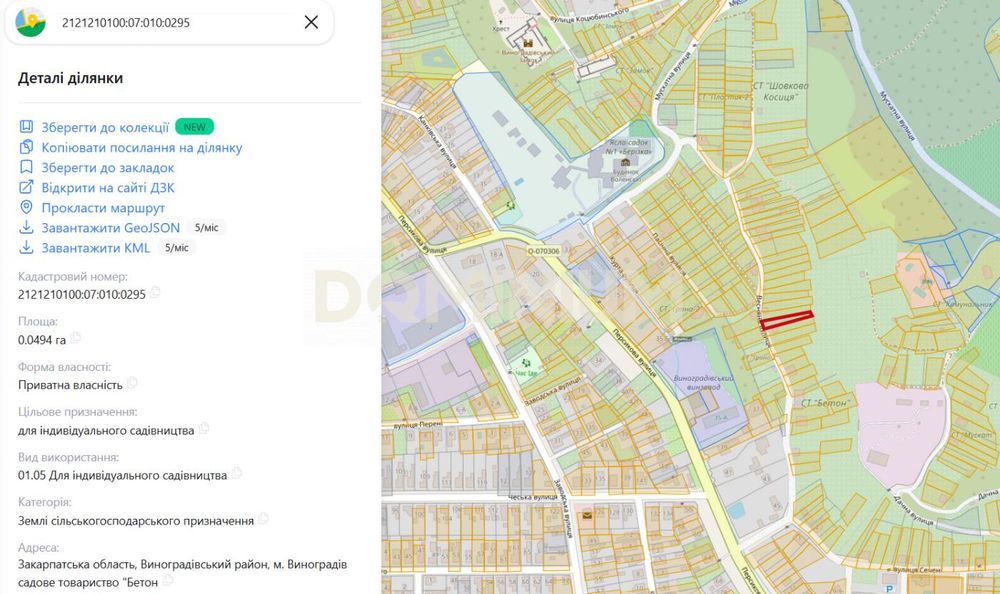1000x594 pixels.
Task: Click the Землі сільськогосподарського призначення text
Action: pyautogui.click(x=136, y=521)
